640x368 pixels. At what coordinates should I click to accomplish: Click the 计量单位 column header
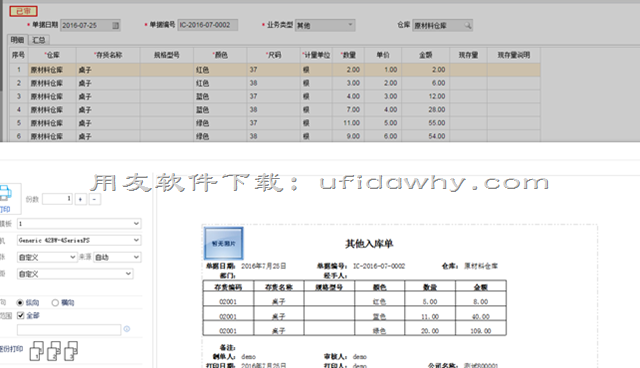[316, 55]
